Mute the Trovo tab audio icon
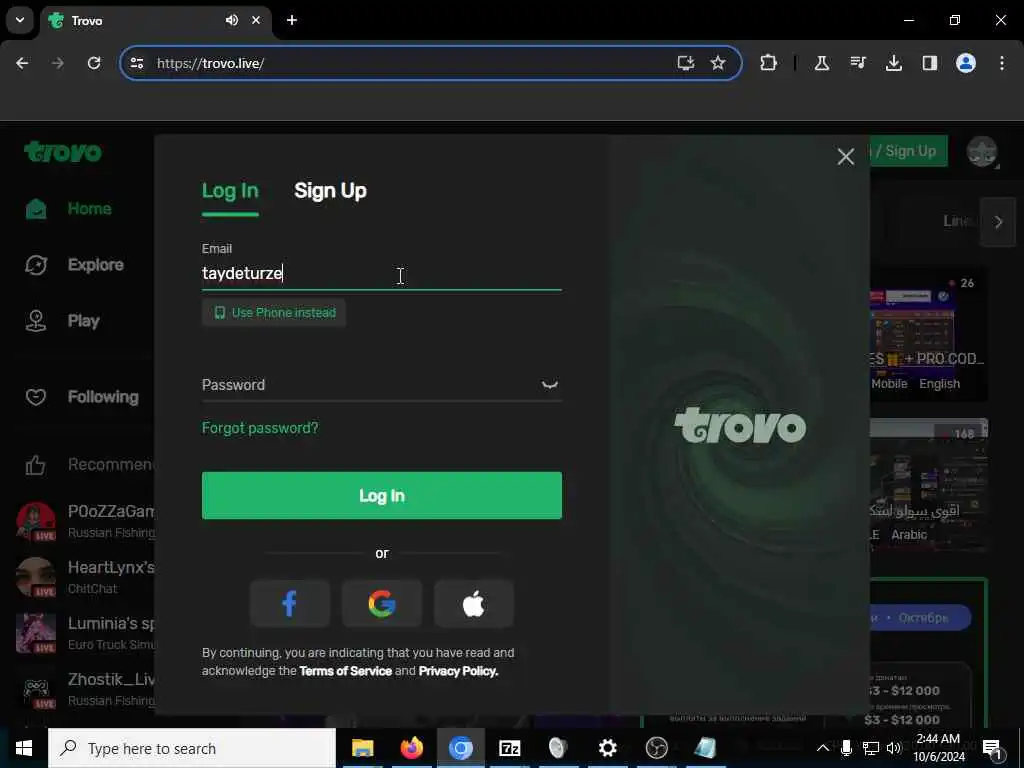 coord(232,20)
